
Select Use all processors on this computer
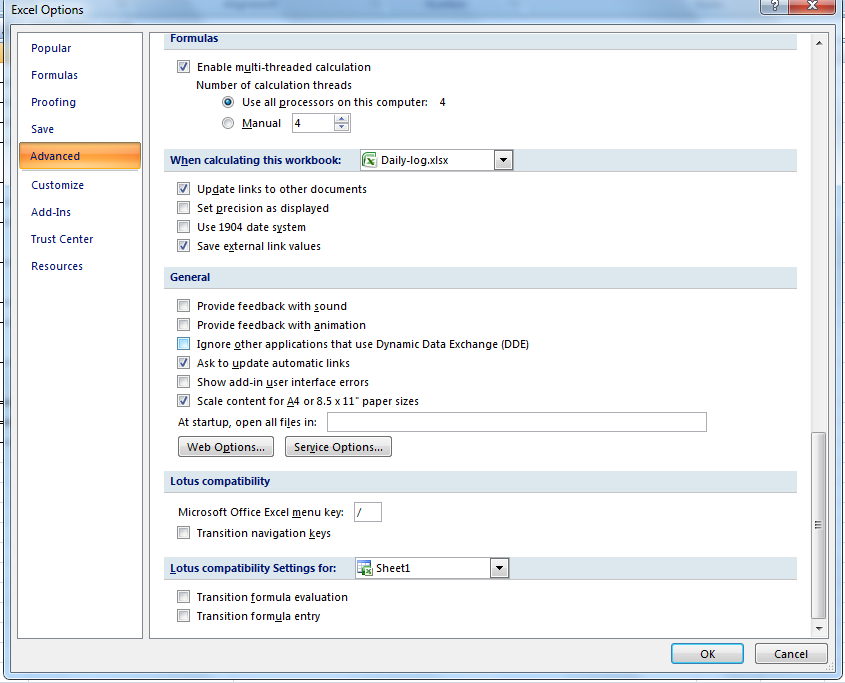point(228,102)
